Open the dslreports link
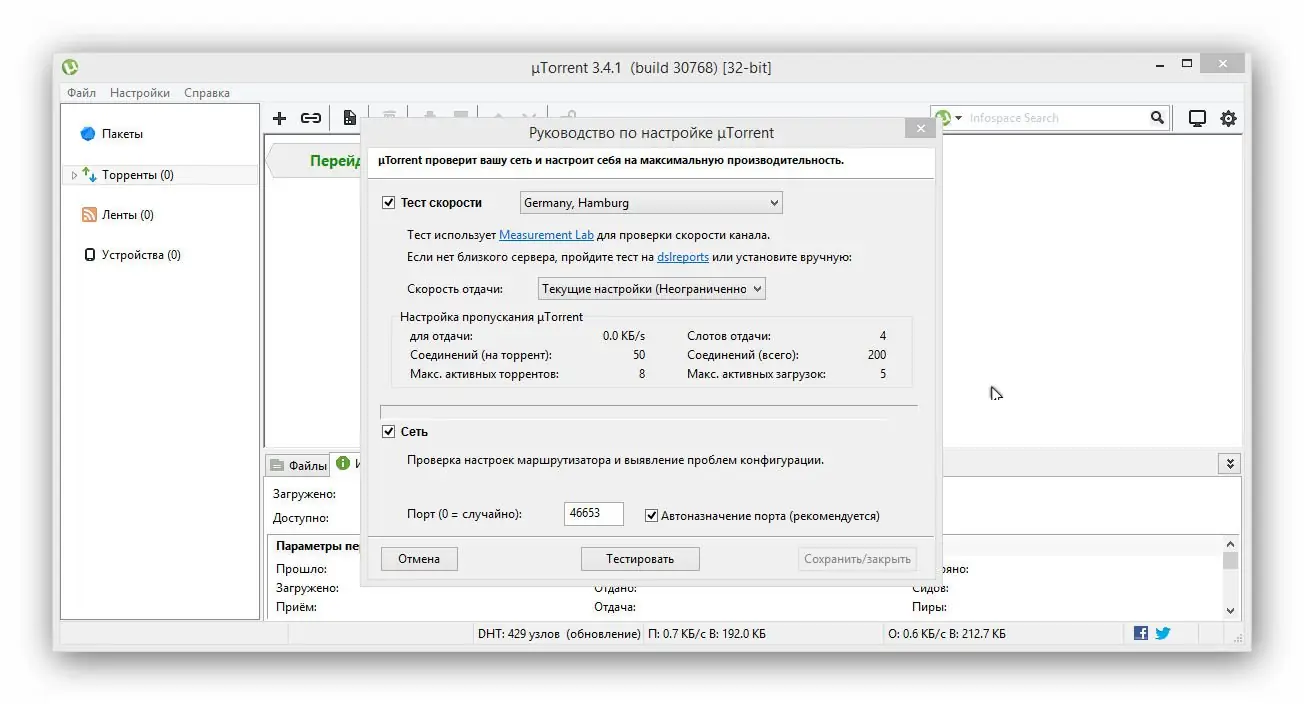 pos(683,257)
